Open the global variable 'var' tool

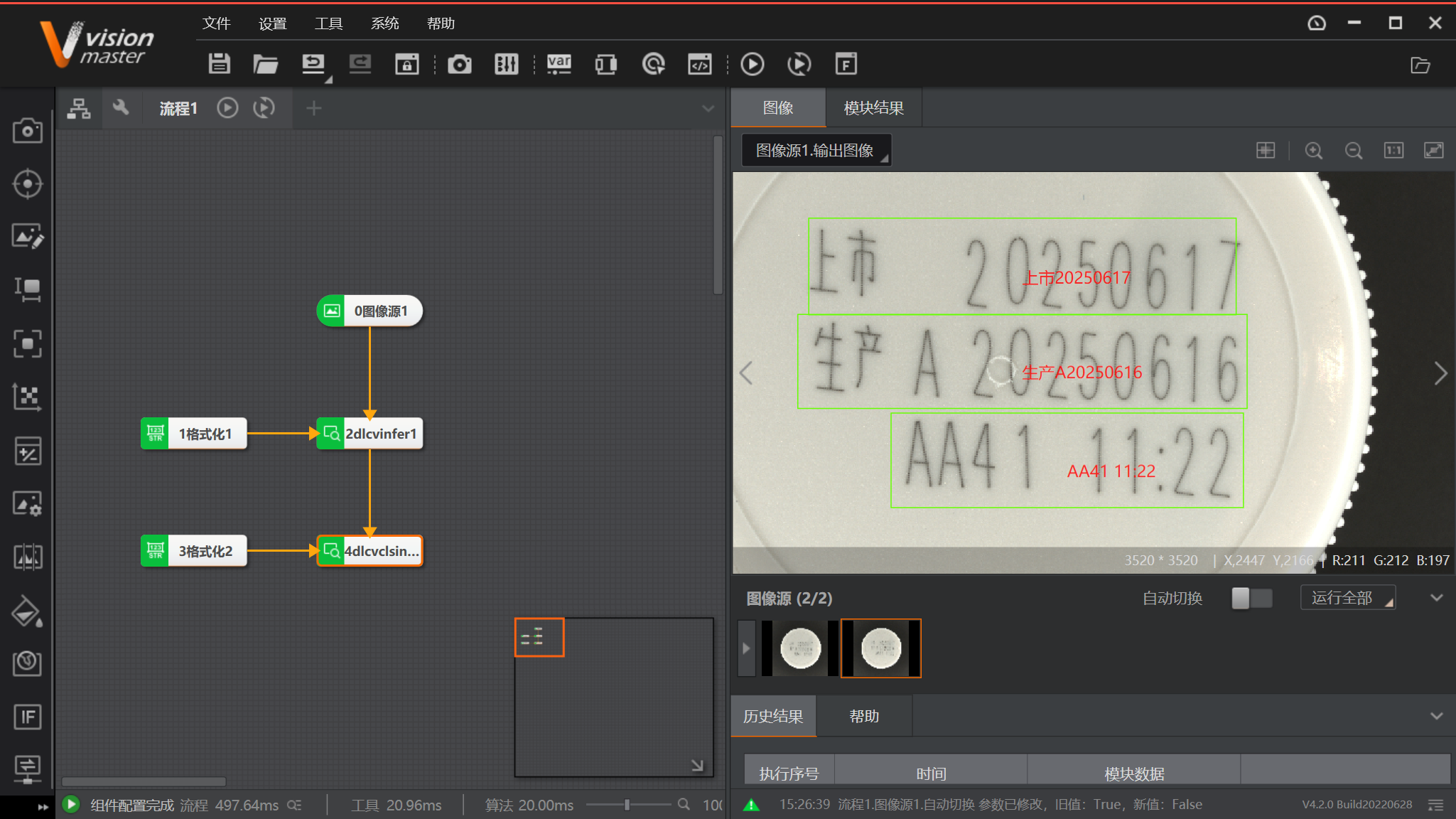[x=559, y=64]
